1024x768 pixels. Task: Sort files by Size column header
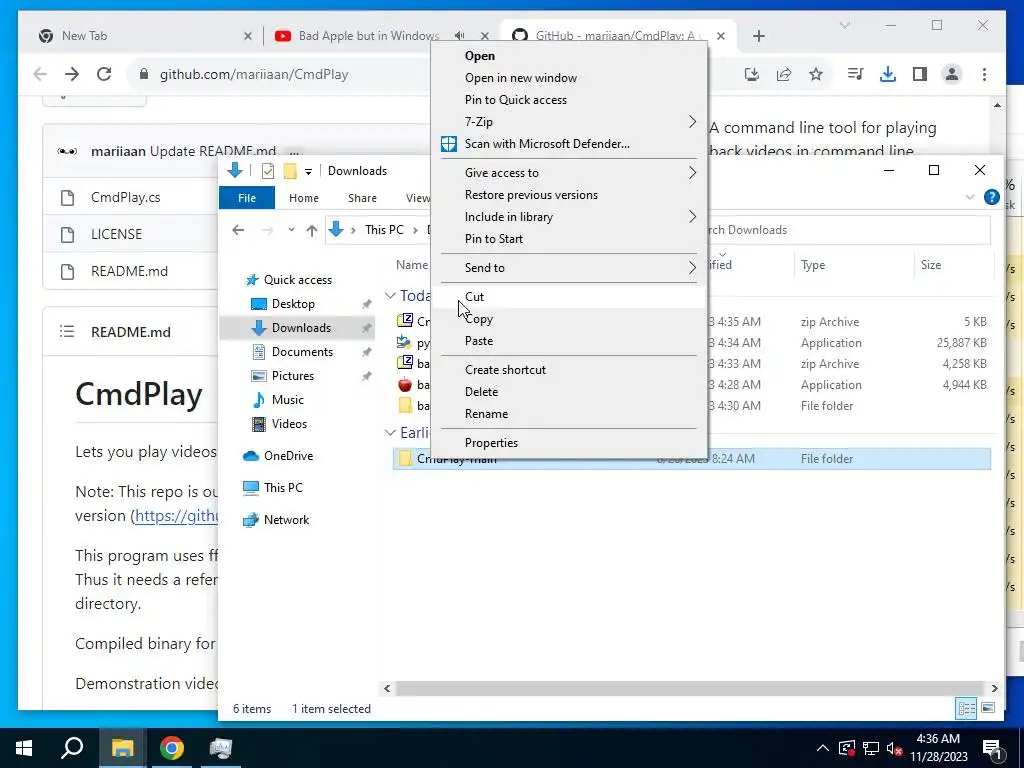953,265
